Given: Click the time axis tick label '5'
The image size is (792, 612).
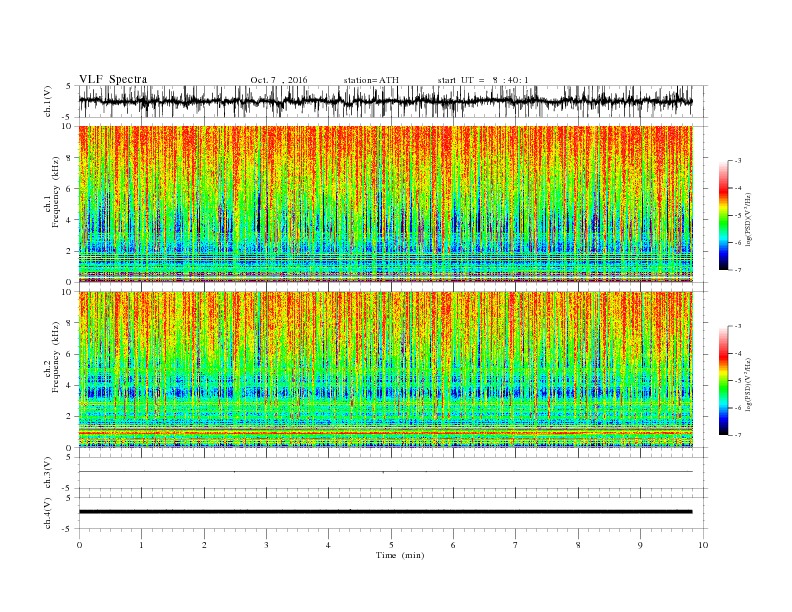Looking at the screenshot, I should [391, 545].
